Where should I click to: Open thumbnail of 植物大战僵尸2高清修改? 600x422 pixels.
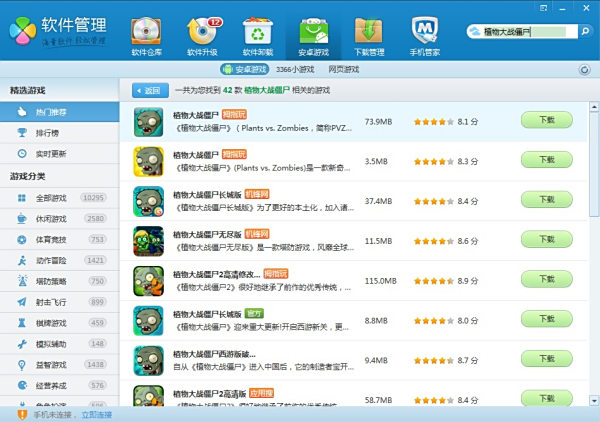click(148, 281)
